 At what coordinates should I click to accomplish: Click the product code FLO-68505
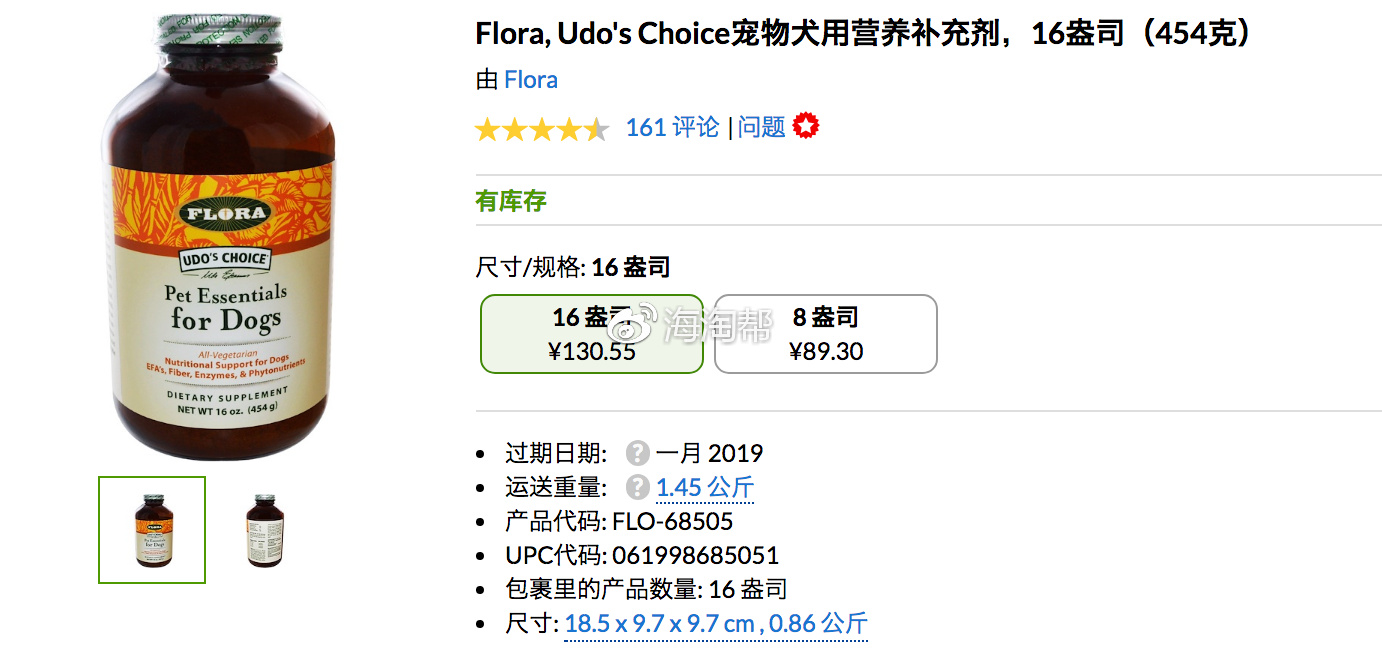pyautogui.click(x=672, y=522)
